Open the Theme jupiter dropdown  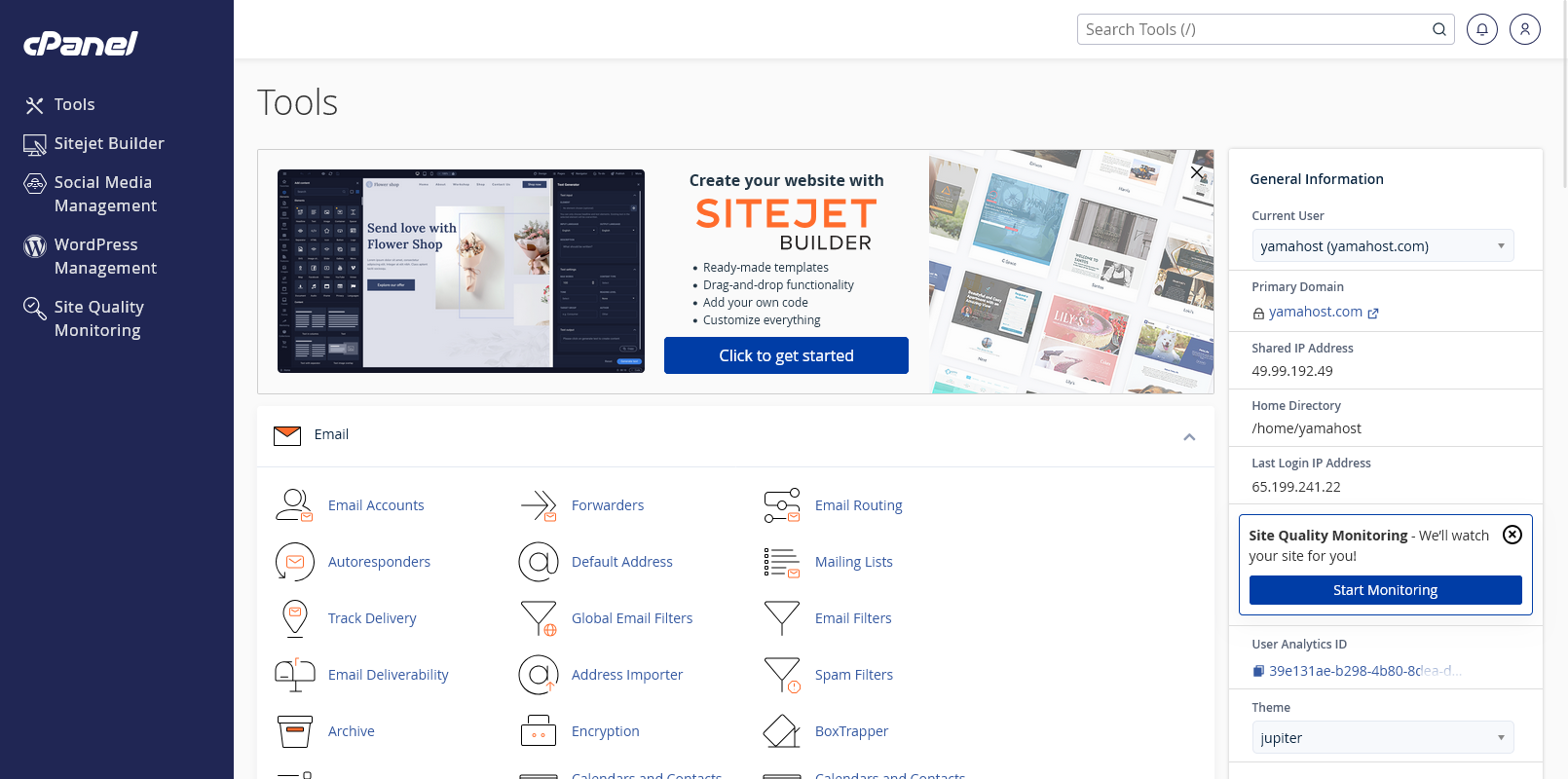pos(1383,737)
